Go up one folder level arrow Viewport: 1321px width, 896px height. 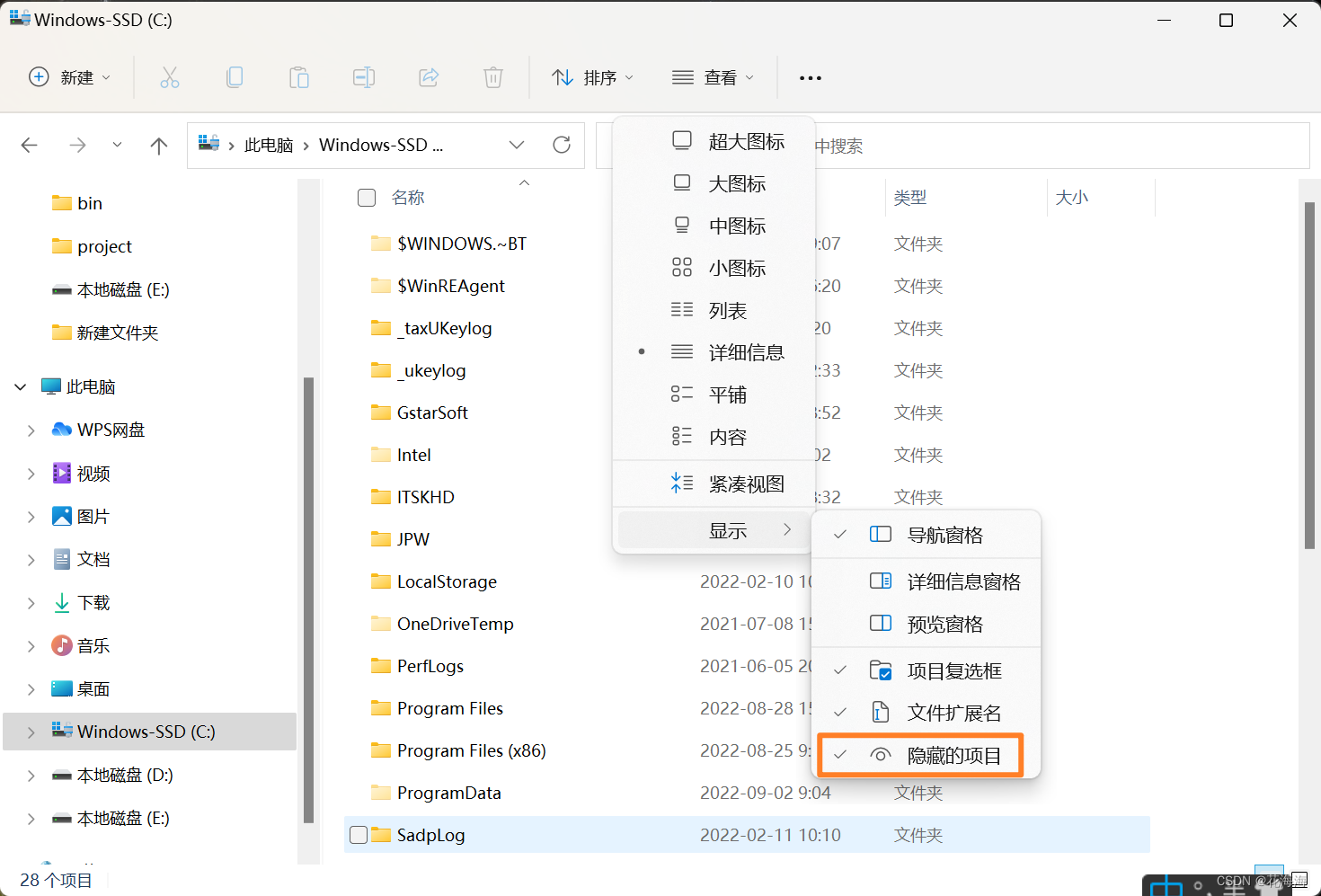coord(159,146)
